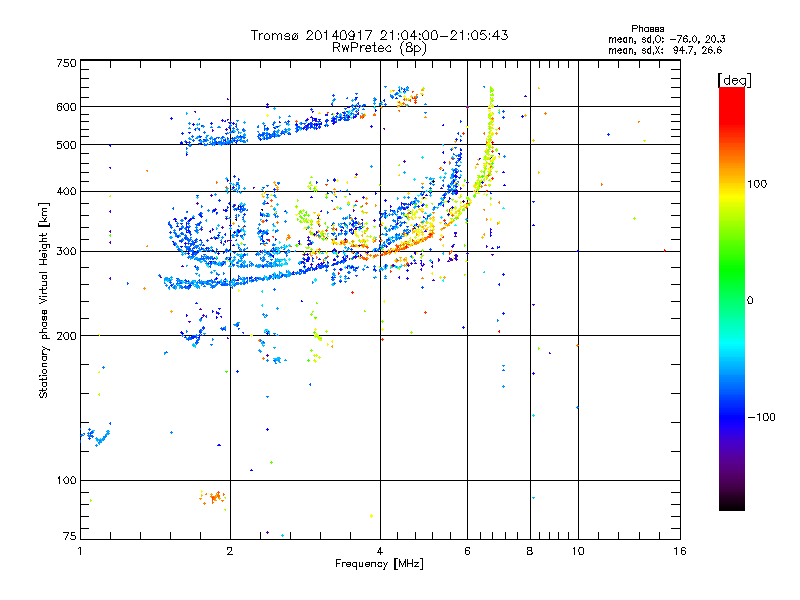Click the y-axis label '75'
Screen dimensions: 800x600
[70, 536]
